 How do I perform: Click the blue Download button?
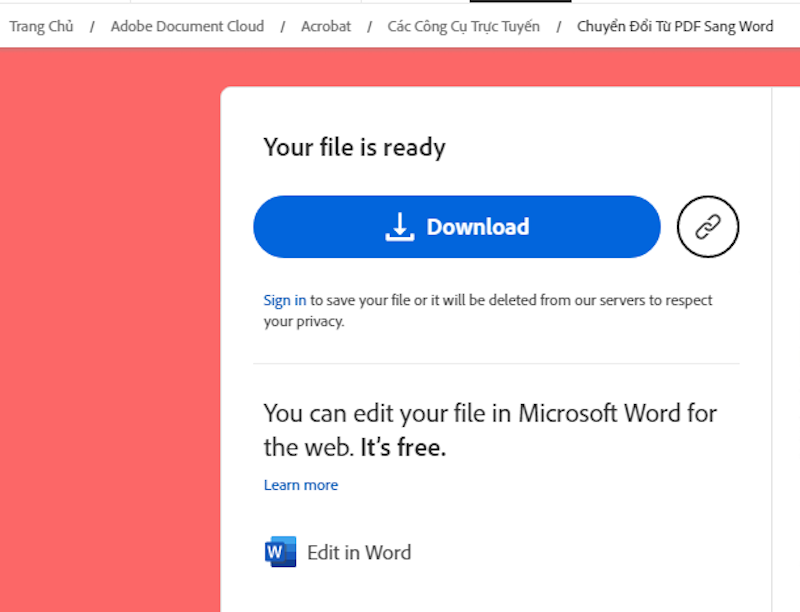(457, 226)
